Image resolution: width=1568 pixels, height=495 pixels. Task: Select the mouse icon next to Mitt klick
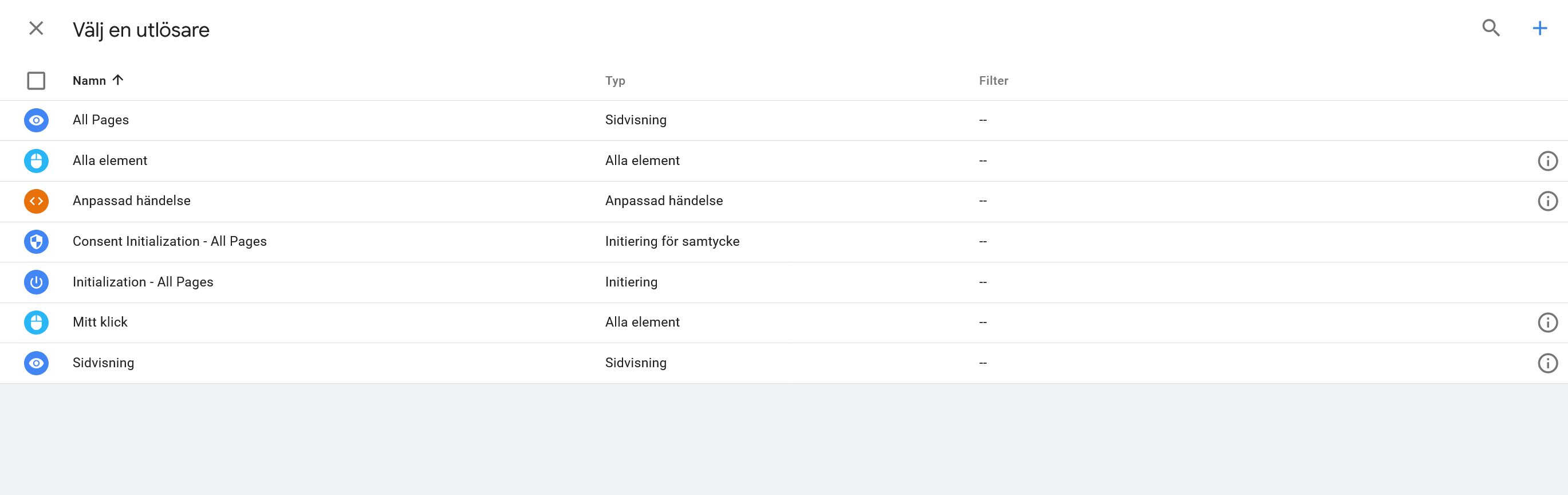coord(36,322)
